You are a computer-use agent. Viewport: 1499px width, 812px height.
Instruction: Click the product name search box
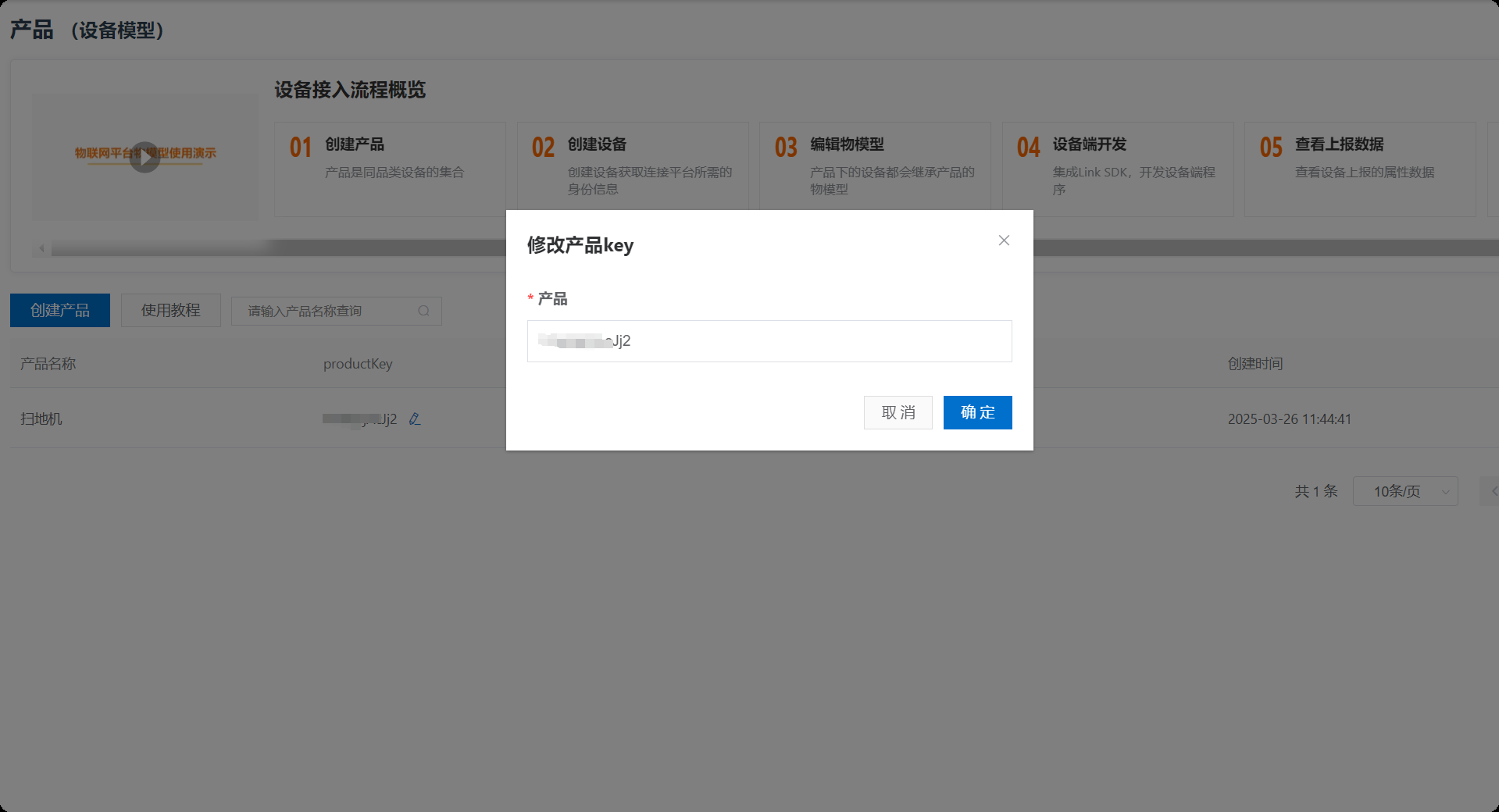click(x=337, y=311)
